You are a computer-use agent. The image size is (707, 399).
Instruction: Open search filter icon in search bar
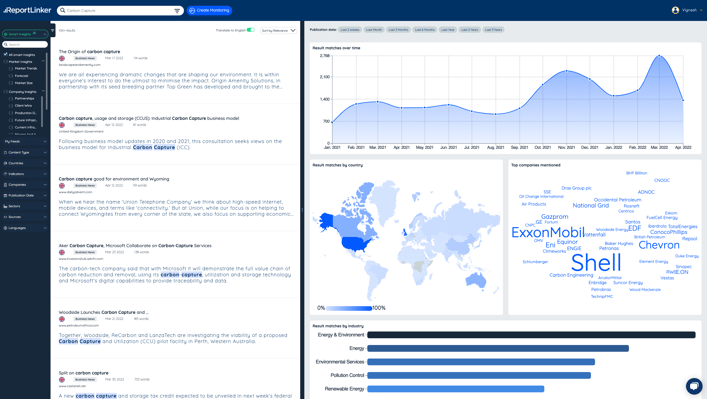point(177,10)
